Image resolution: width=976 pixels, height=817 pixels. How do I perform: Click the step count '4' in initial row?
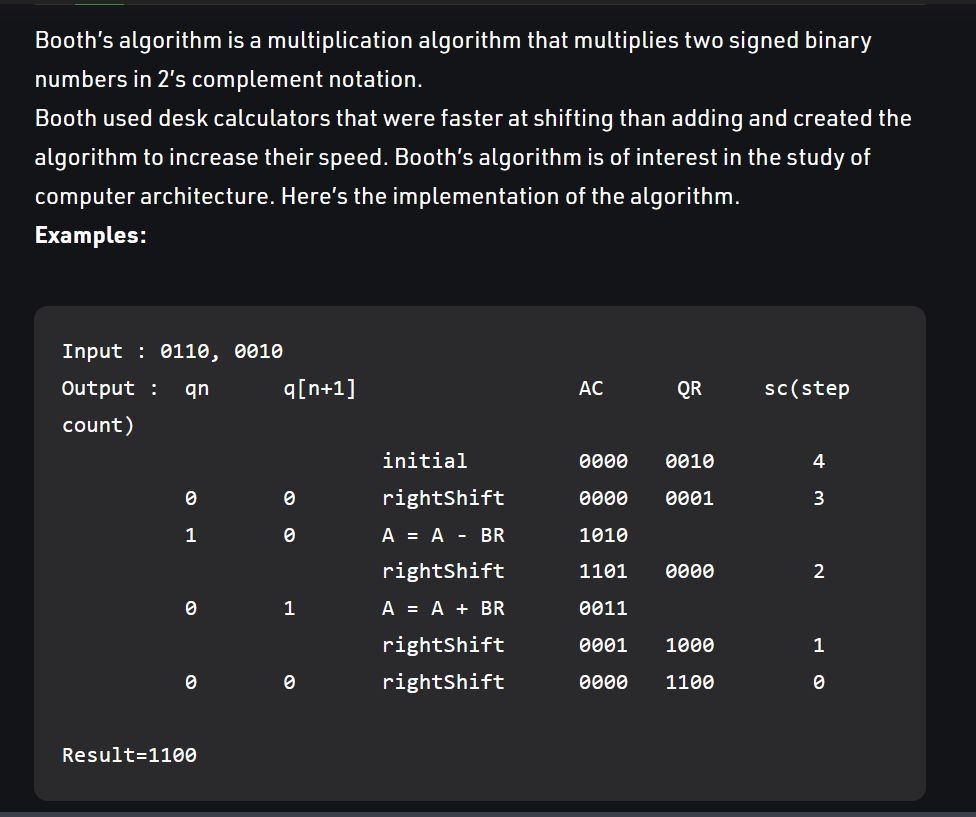[x=819, y=461]
